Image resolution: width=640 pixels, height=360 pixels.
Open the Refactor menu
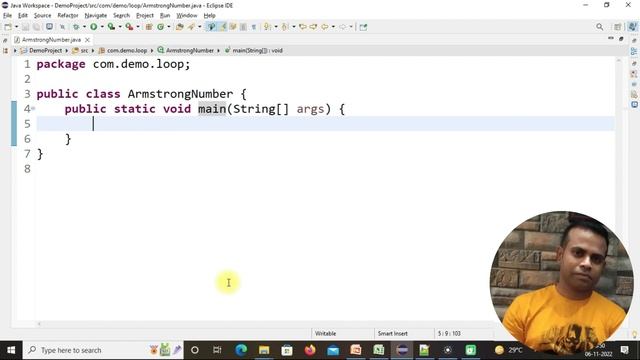point(68,16)
